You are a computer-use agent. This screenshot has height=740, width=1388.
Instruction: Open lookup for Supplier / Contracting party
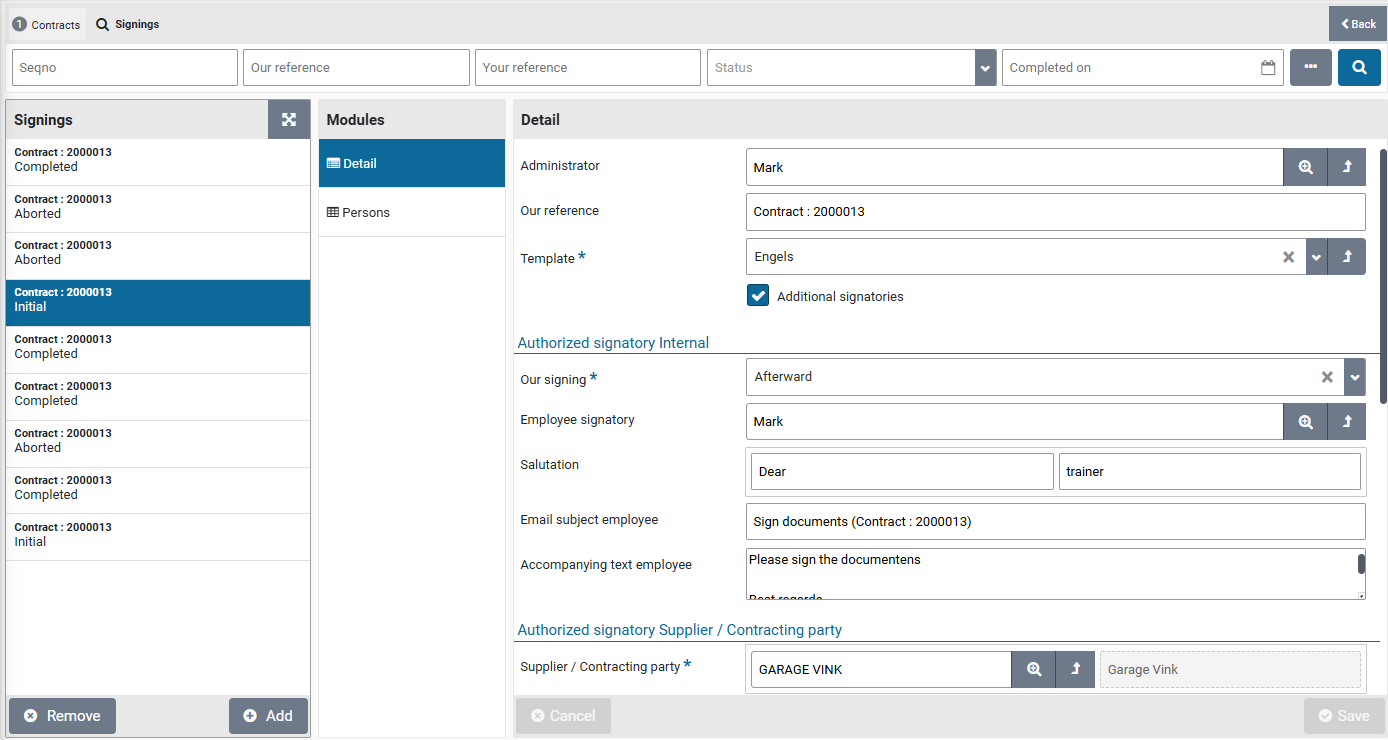pos(1033,670)
